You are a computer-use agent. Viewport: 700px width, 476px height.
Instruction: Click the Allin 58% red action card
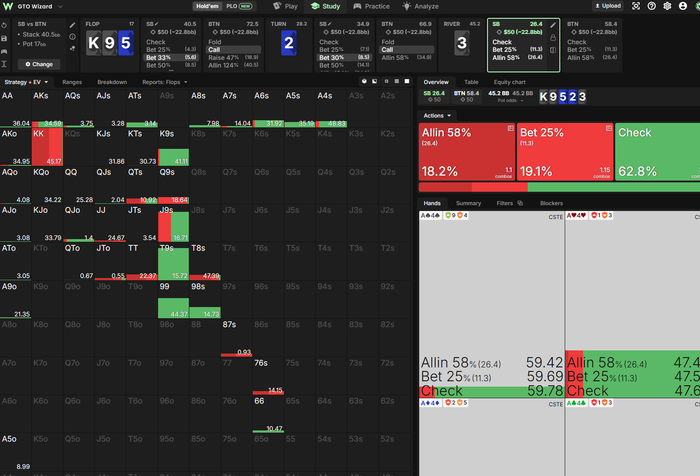467,152
